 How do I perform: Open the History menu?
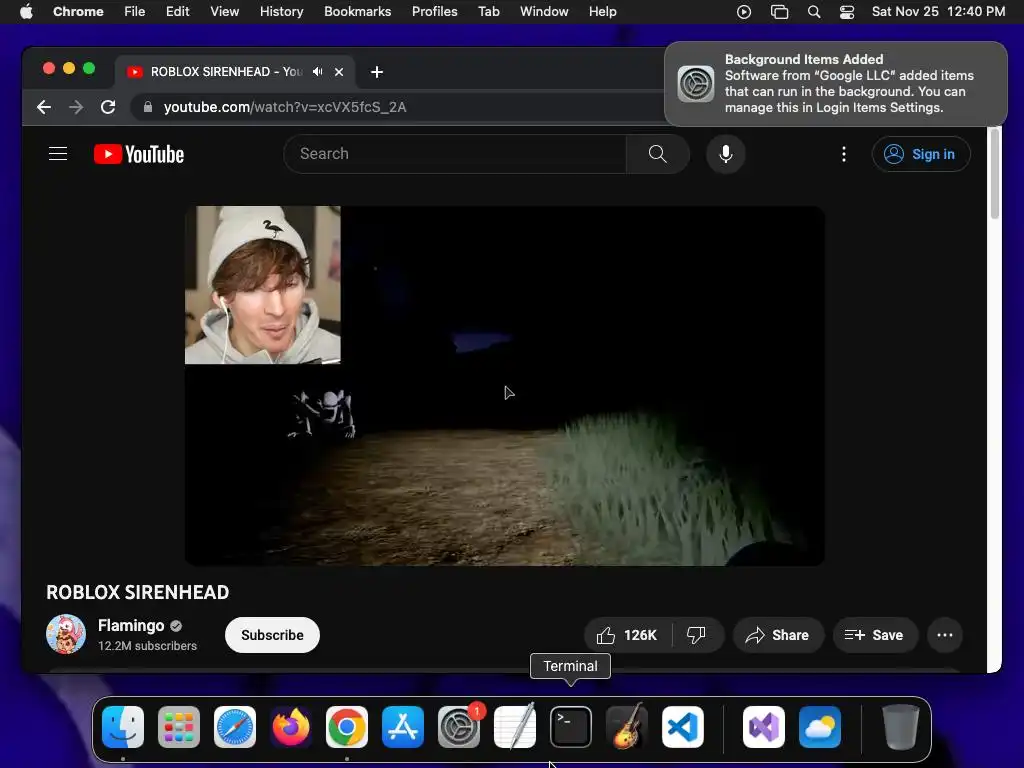click(281, 12)
